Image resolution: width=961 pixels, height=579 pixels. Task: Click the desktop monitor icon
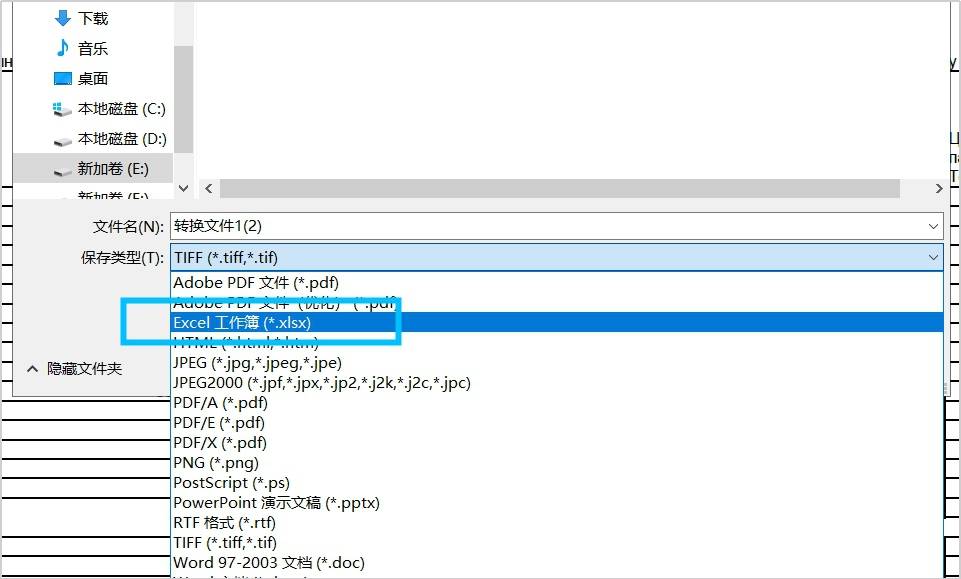63,78
